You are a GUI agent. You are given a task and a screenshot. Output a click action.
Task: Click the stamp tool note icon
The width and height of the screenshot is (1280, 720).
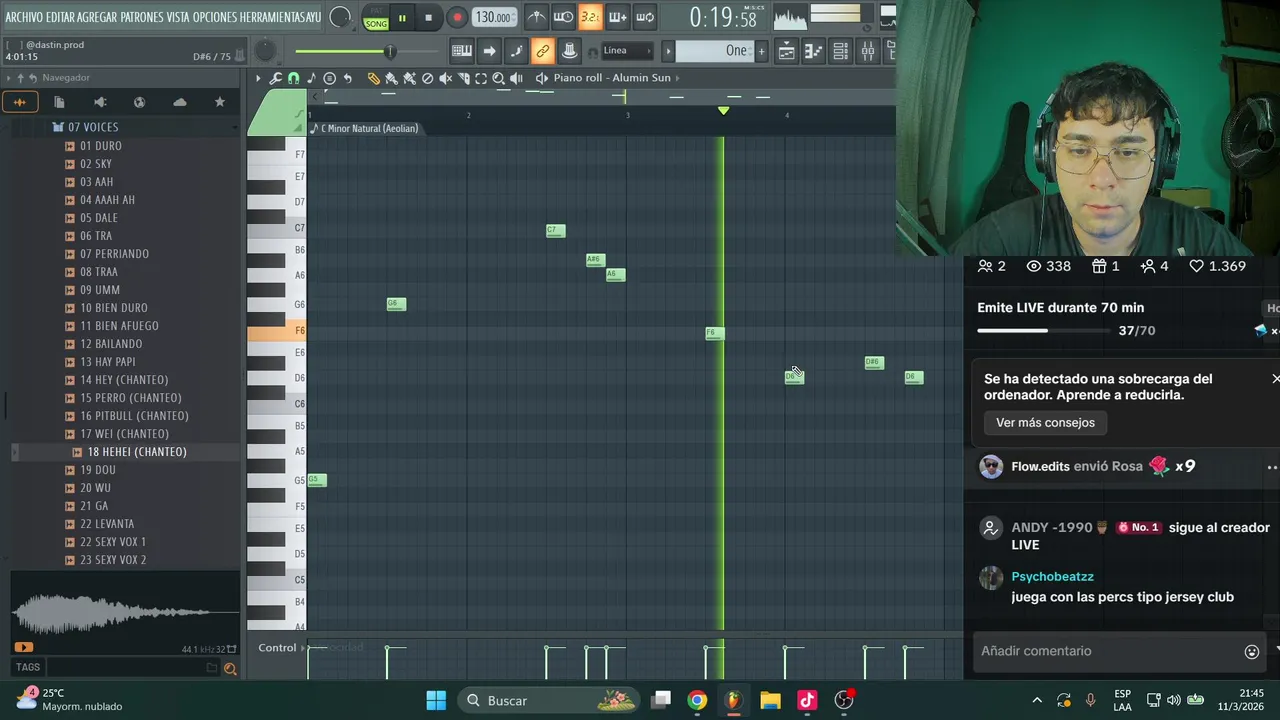coord(311,78)
